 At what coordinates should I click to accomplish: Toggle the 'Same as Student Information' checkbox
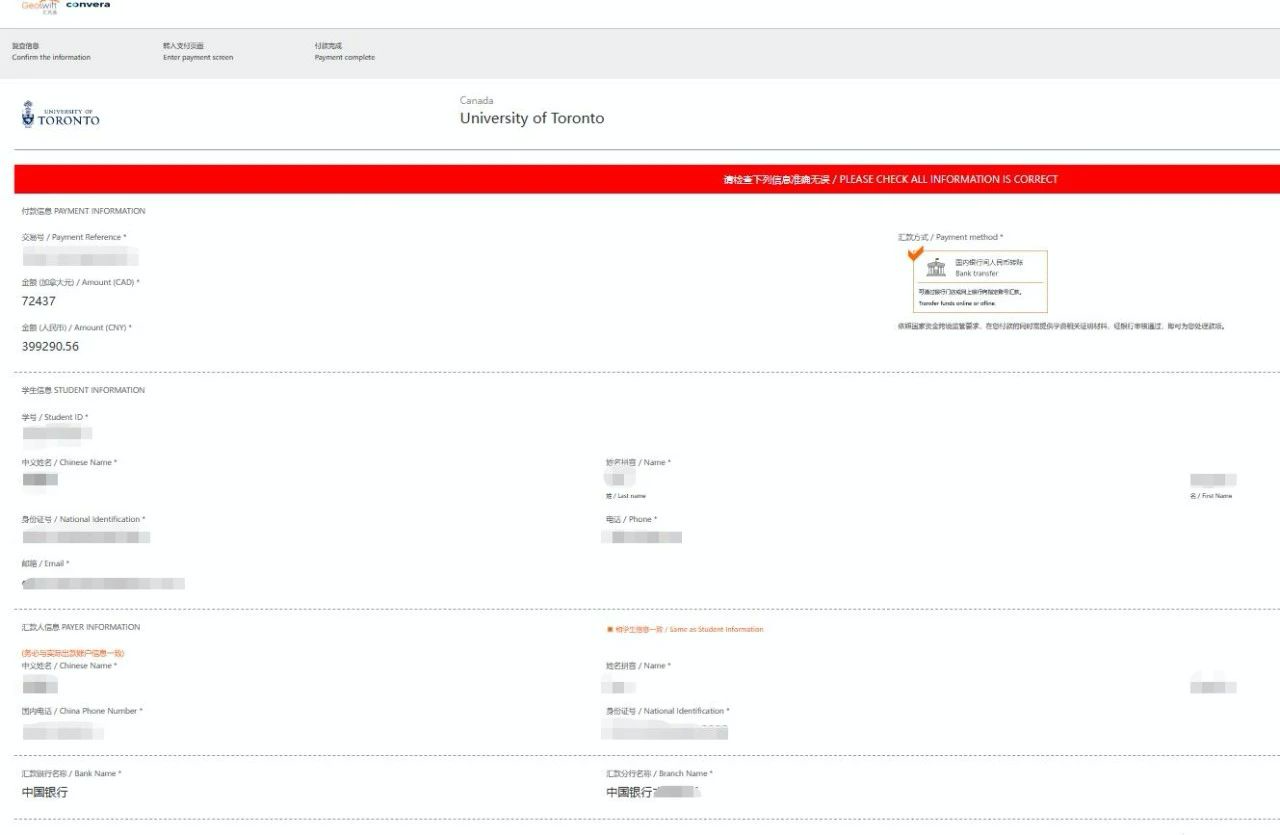tap(609, 629)
